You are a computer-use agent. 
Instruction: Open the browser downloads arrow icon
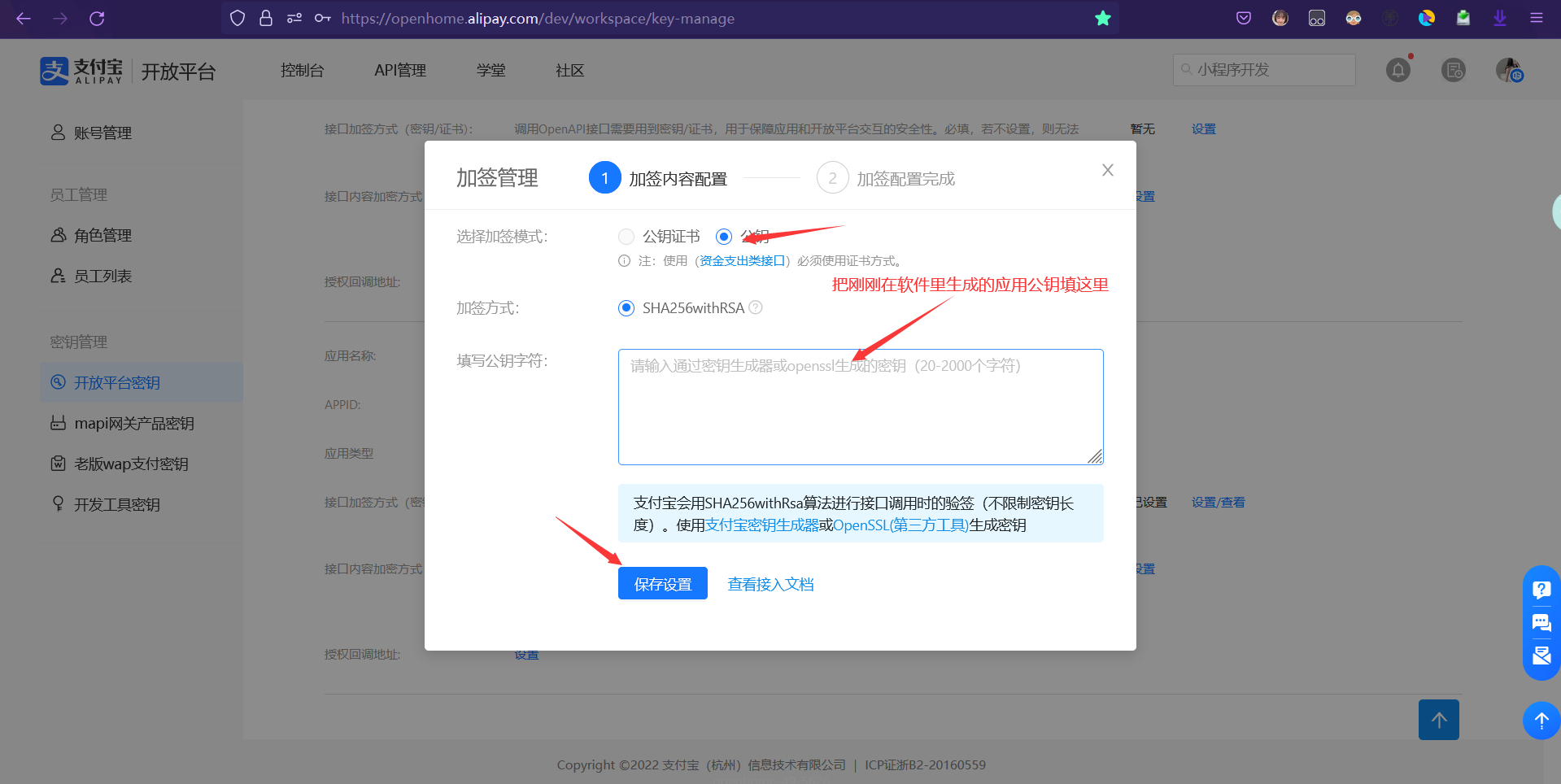coord(1500,18)
